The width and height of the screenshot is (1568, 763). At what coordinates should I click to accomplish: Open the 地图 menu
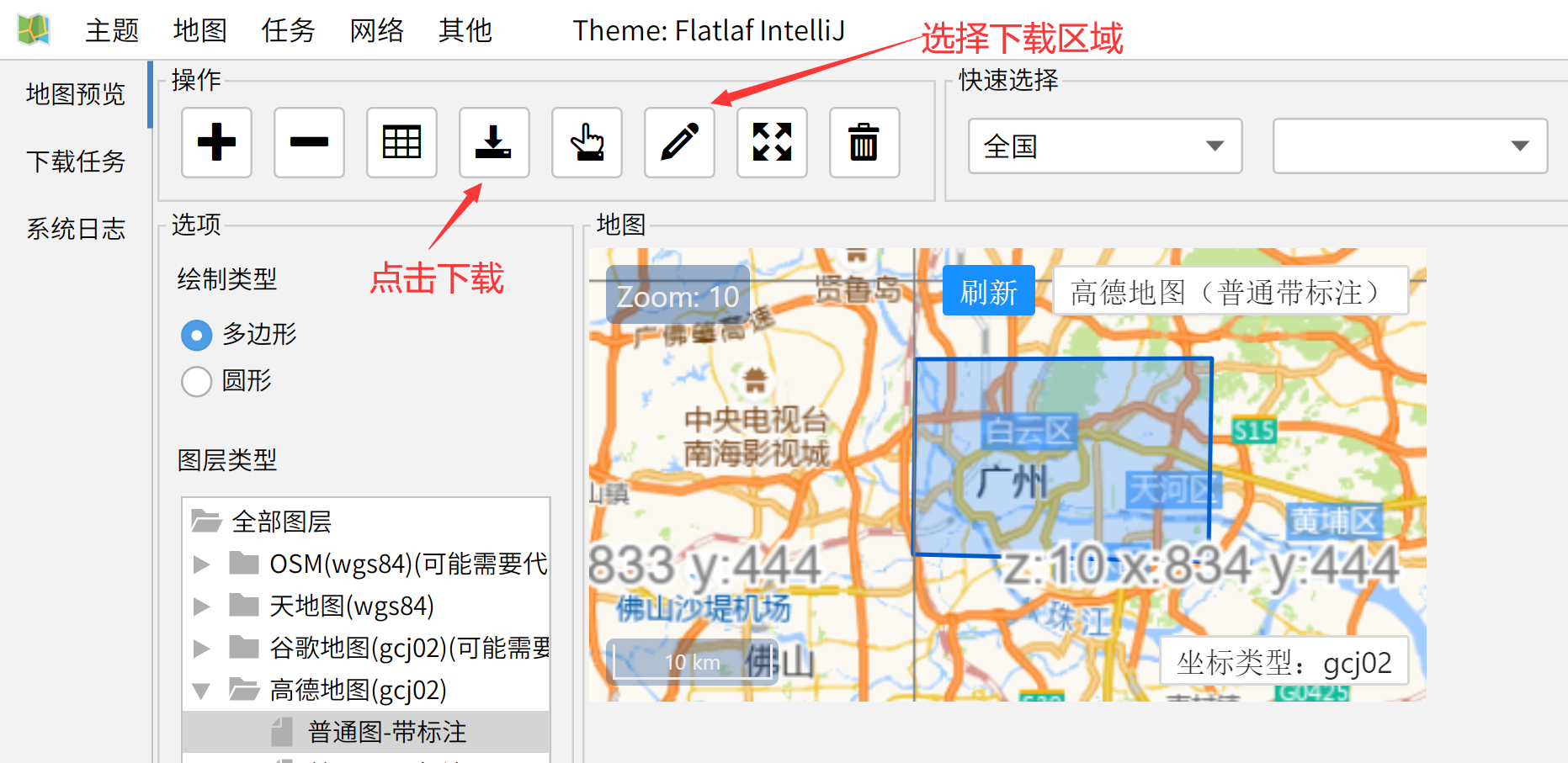click(200, 30)
